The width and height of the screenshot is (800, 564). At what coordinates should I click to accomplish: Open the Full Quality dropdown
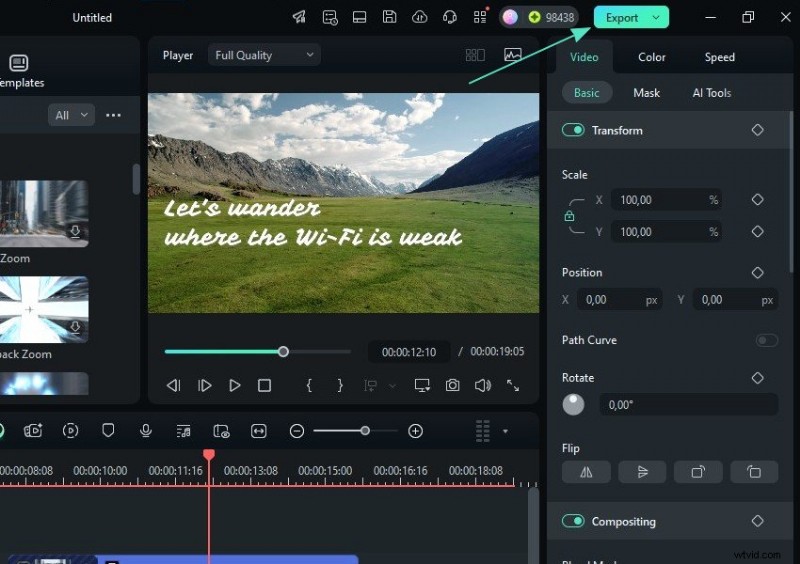click(264, 55)
